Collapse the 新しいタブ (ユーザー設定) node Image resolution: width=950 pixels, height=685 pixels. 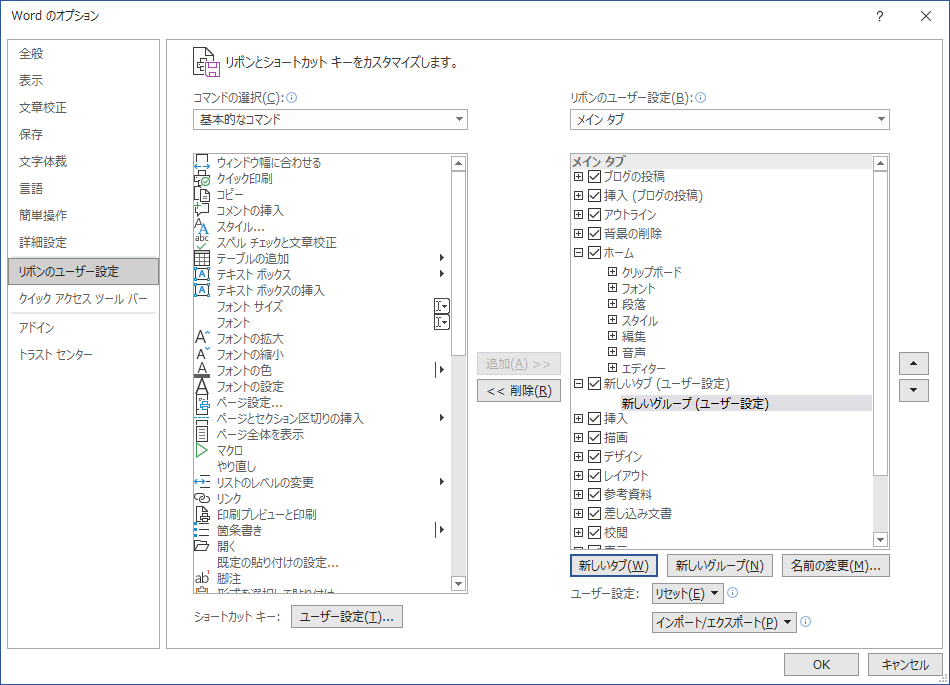click(579, 383)
